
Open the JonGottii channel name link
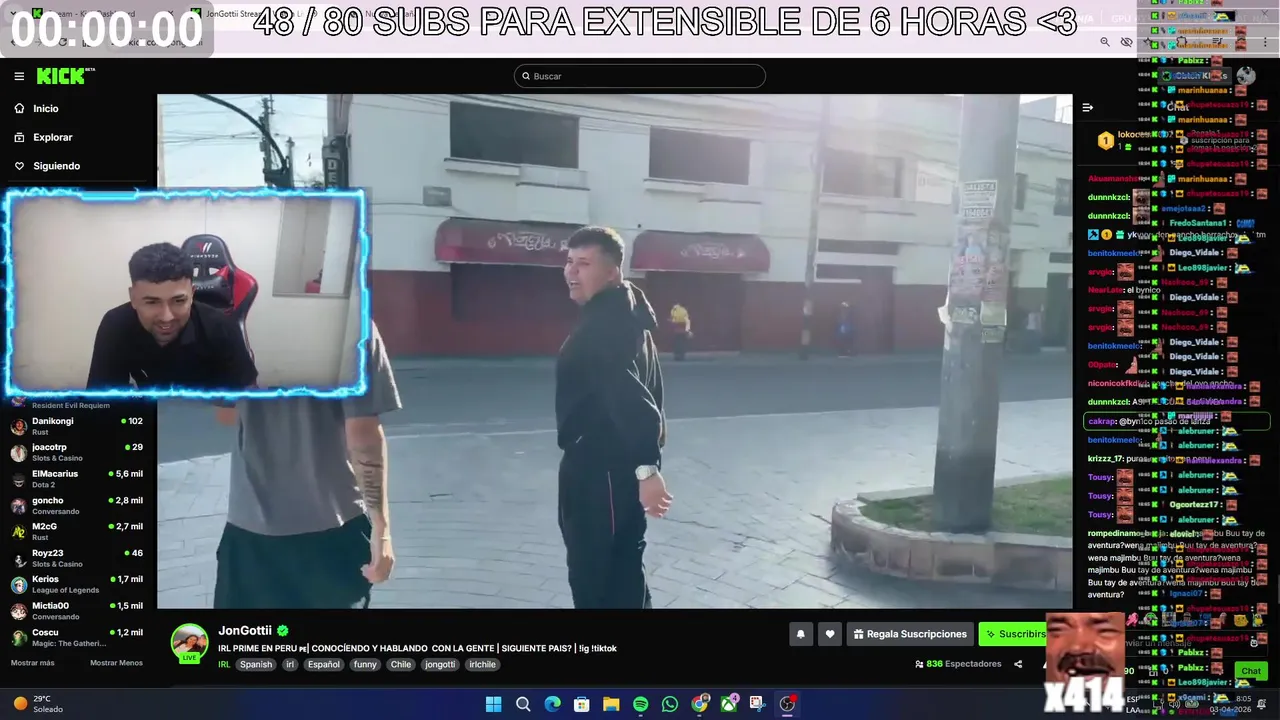click(245, 630)
